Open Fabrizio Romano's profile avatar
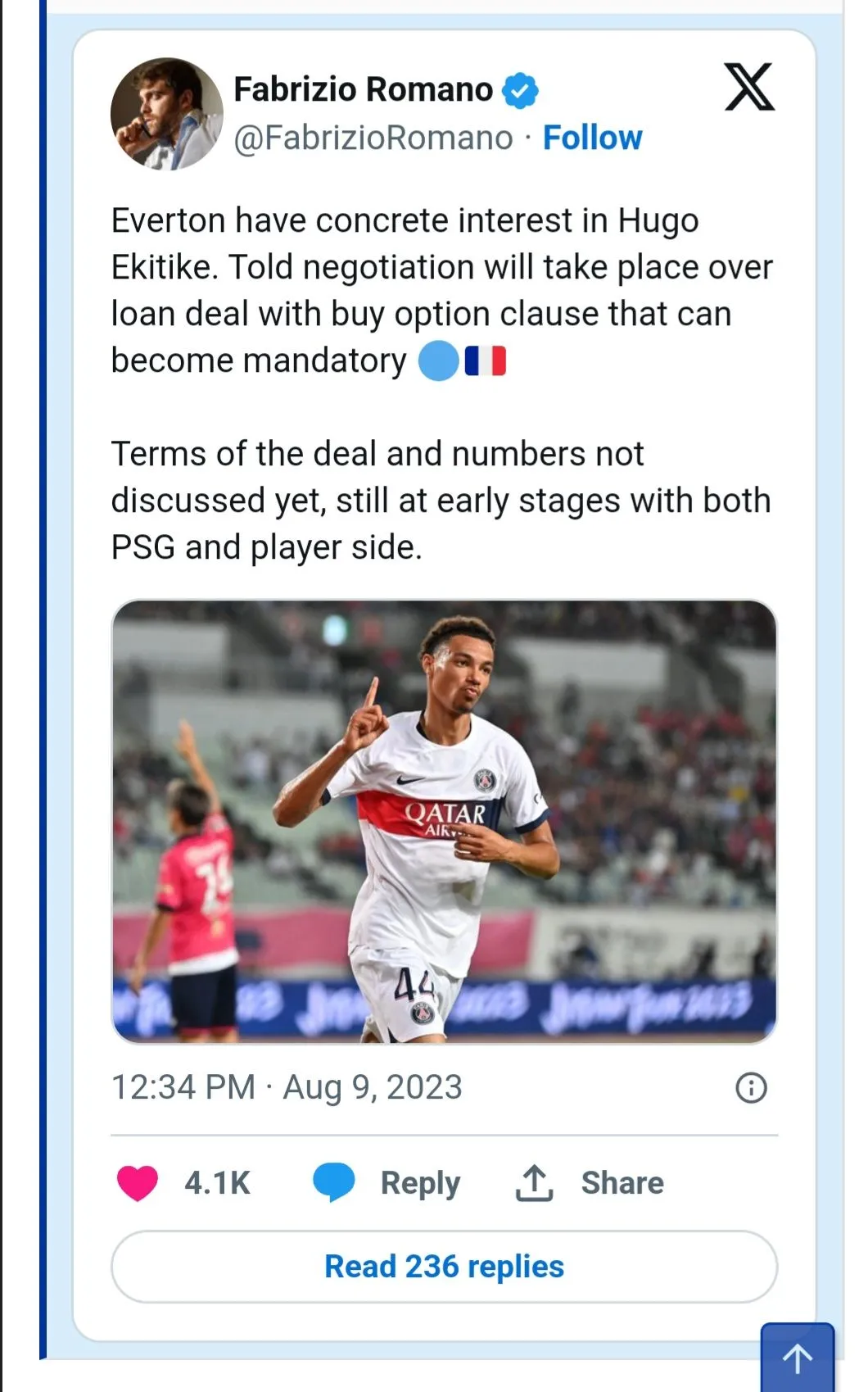 pyautogui.click(x=167, y=114)
